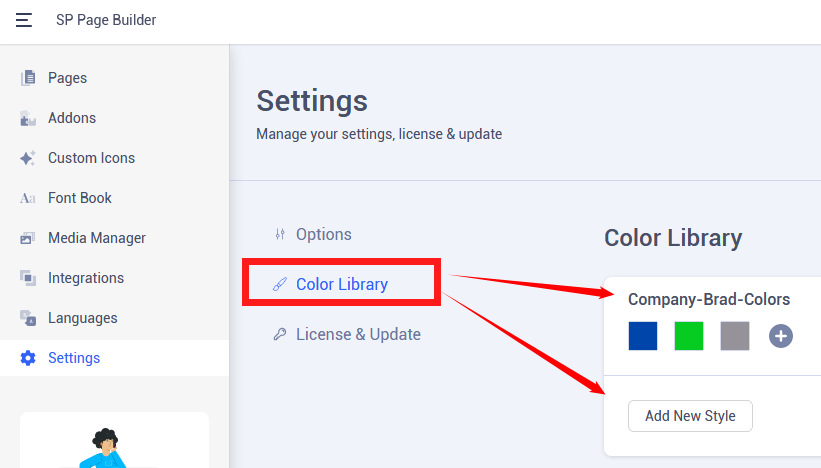Click the Languages sidebar icon
The height and width of the screenshot is (468, 821).
(x=28, y=318)
